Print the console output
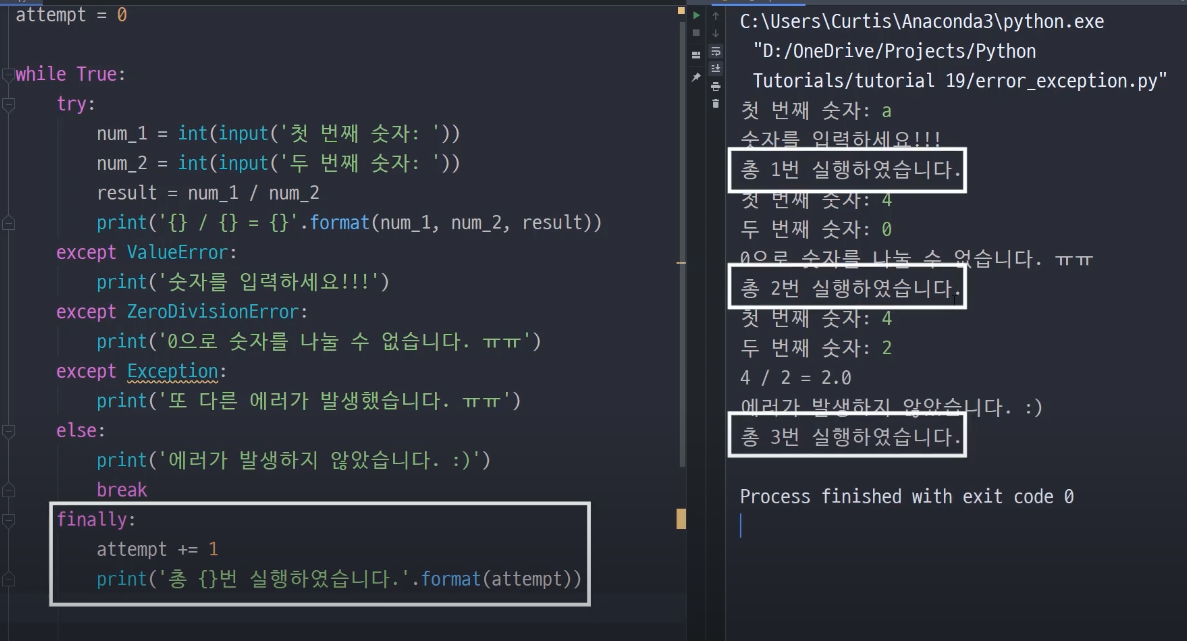This screenshot has height=641, width=1187. 715,86
